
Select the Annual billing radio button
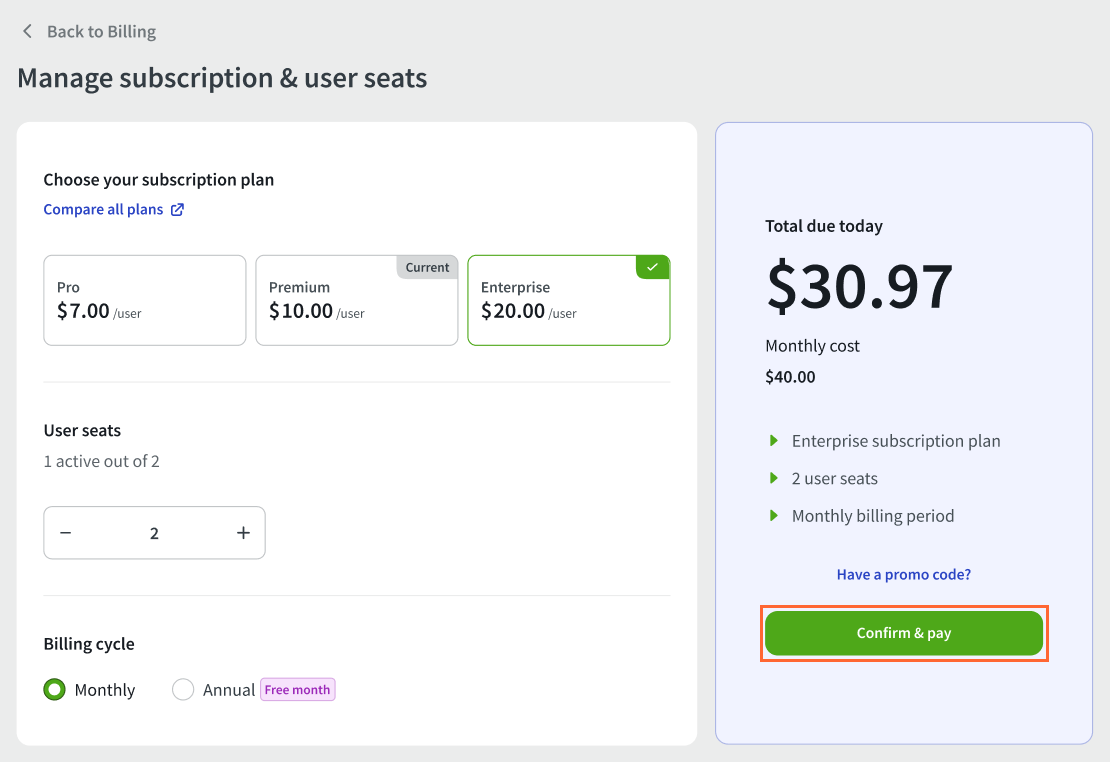[183, 689]
